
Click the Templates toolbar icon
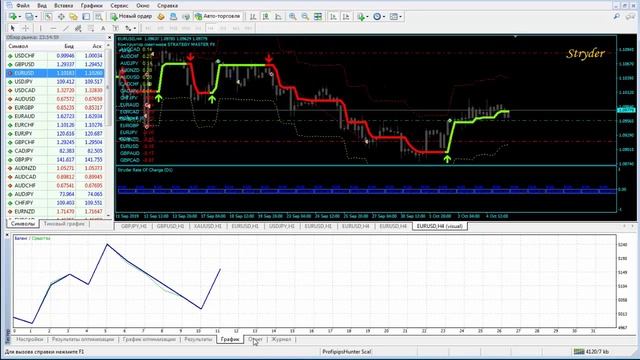coord(393,17)
